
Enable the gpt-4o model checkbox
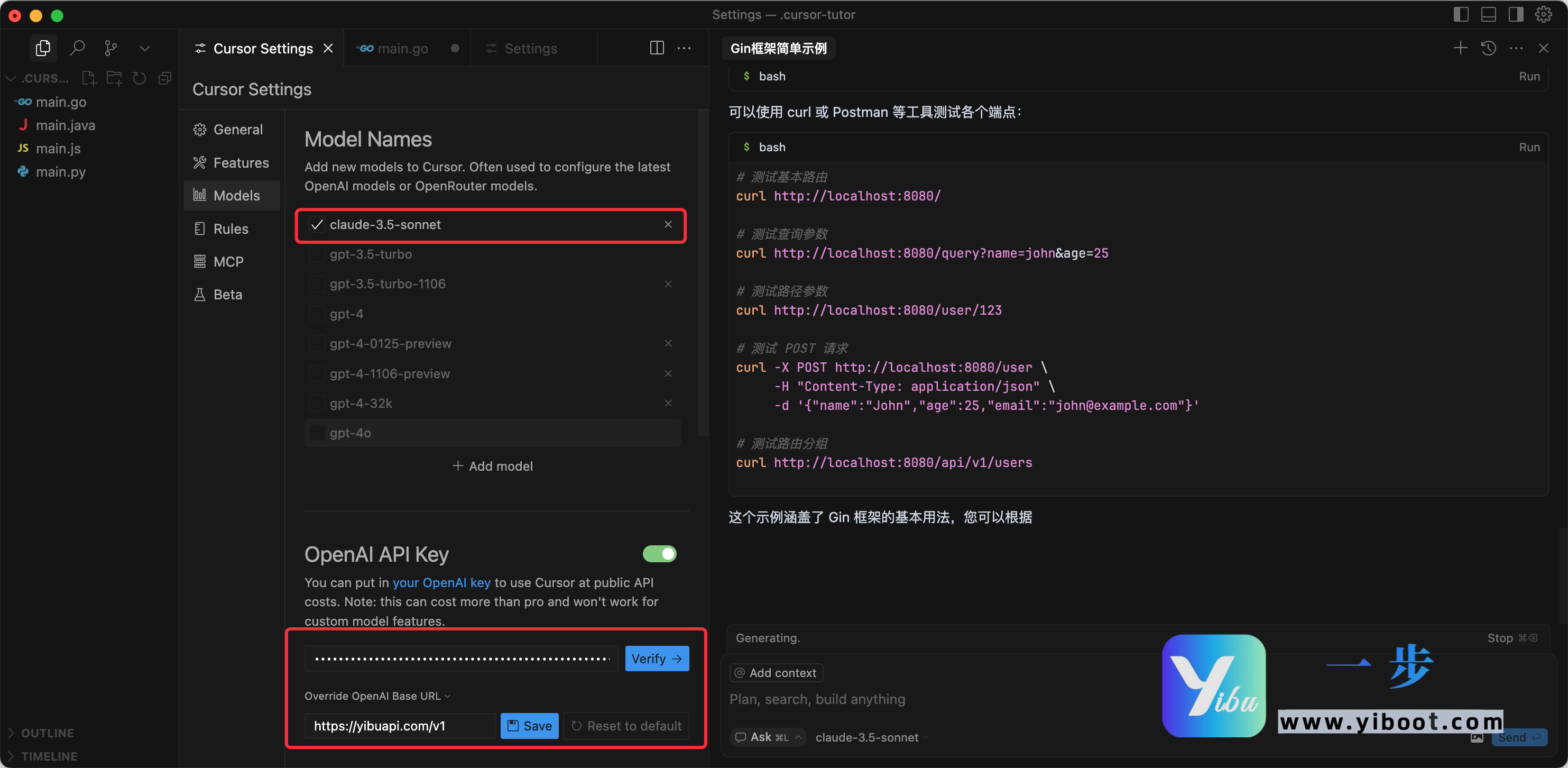click(317, 433)
